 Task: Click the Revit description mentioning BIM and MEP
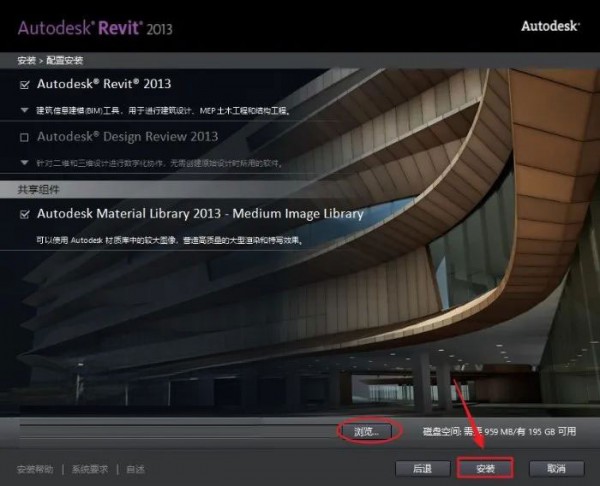tap(164, 111)
